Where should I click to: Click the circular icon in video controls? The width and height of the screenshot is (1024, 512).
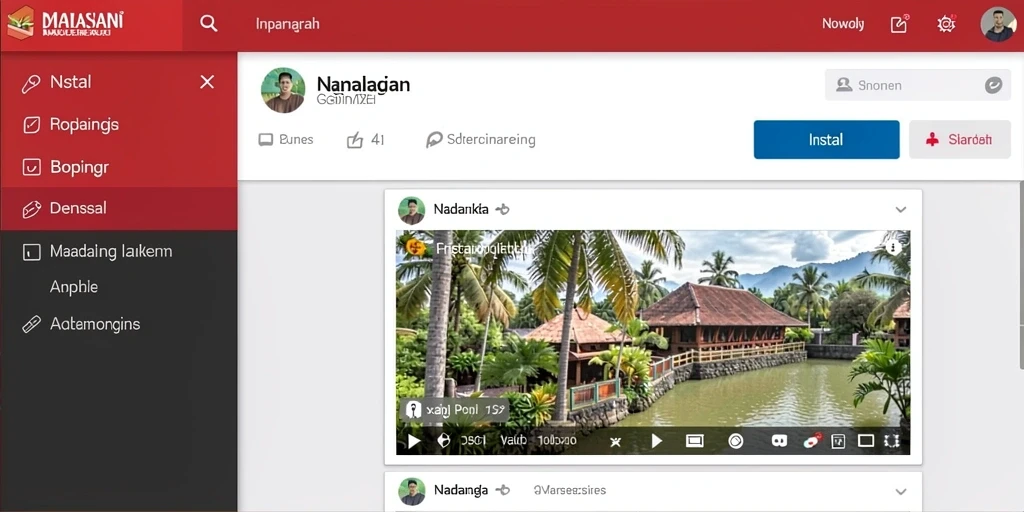coord(735,441)
